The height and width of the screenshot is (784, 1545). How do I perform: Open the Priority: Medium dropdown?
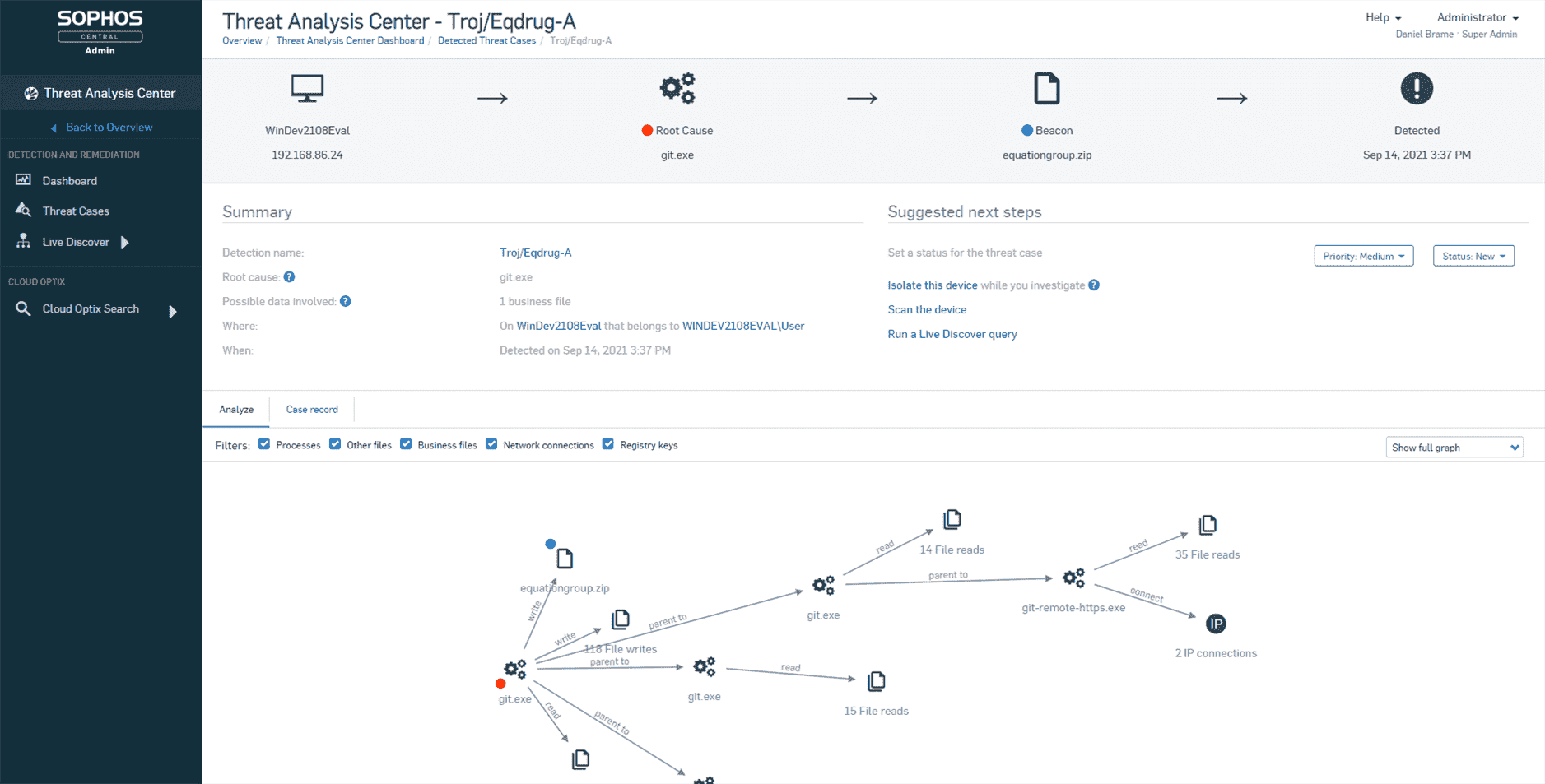pos(1364,256)
